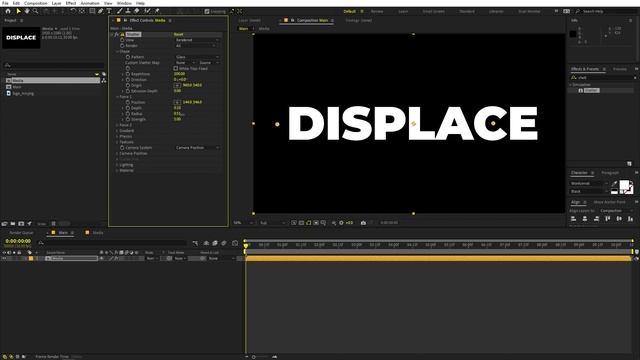
Task: Open Graph Editor in timeline
Action: 235,243
